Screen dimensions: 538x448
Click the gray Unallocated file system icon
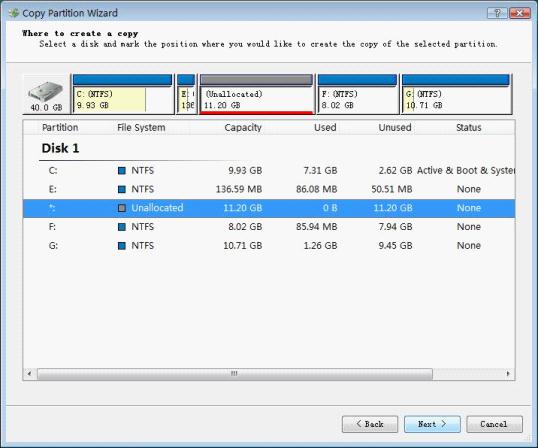[x=122, y=208]
